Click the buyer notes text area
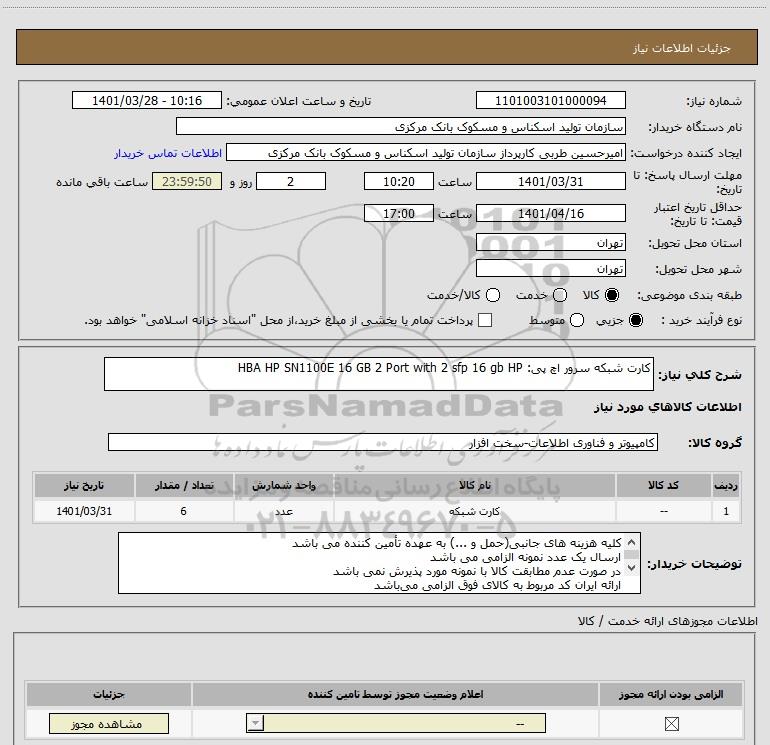770x745 pixels. click(x=379, y=563)
